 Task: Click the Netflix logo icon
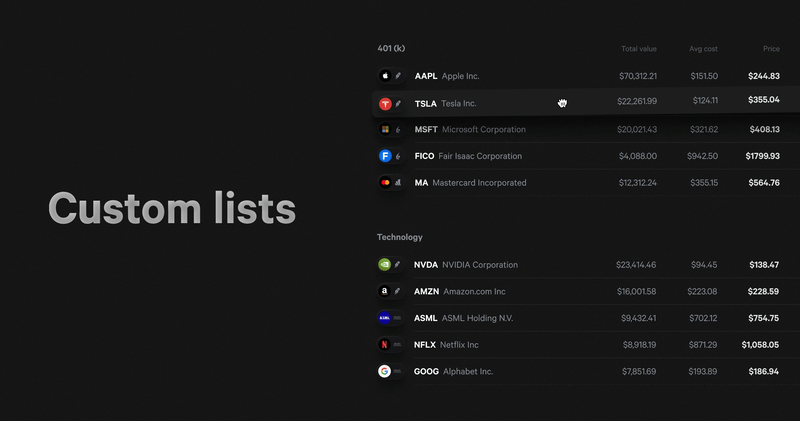click(384, 345)
